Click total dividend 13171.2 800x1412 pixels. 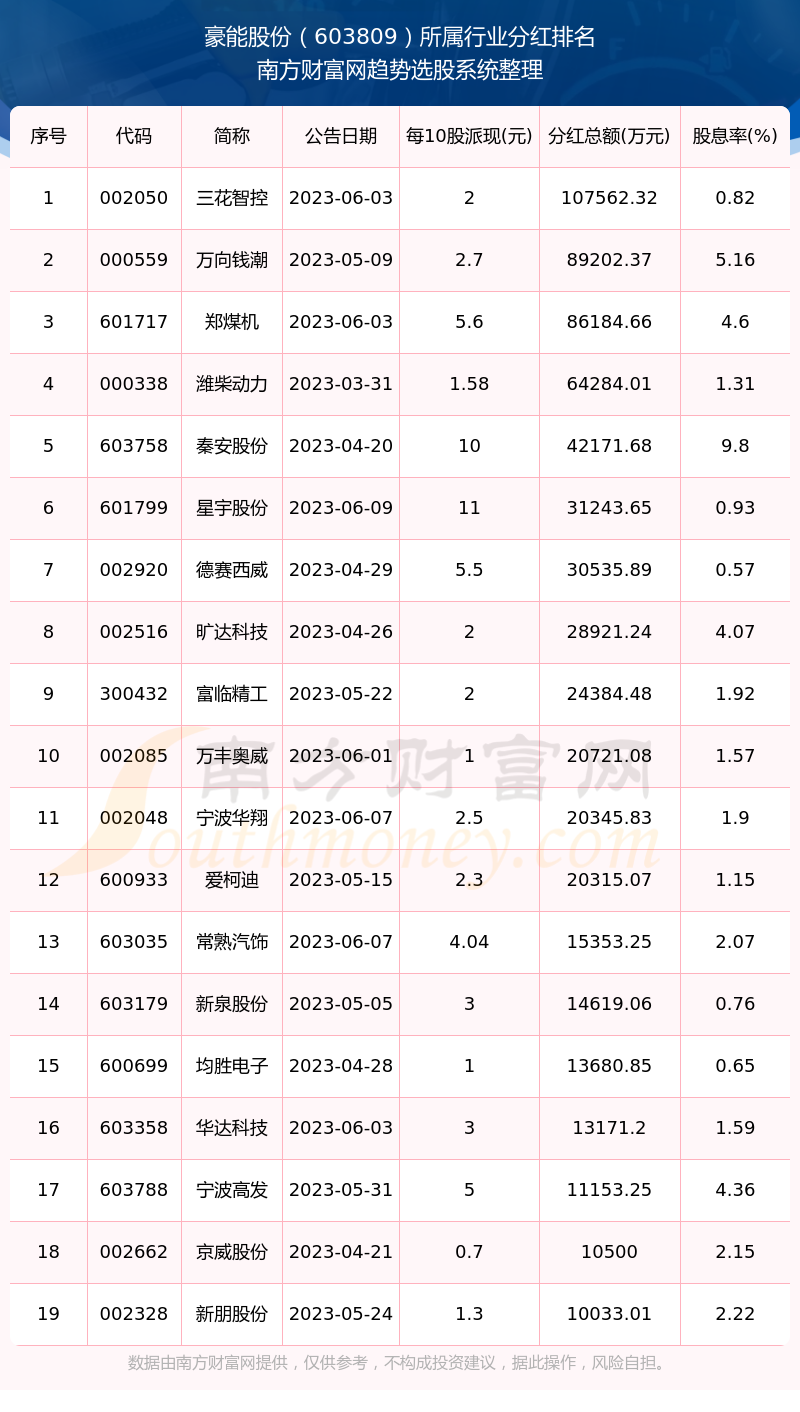(609, 1128)
